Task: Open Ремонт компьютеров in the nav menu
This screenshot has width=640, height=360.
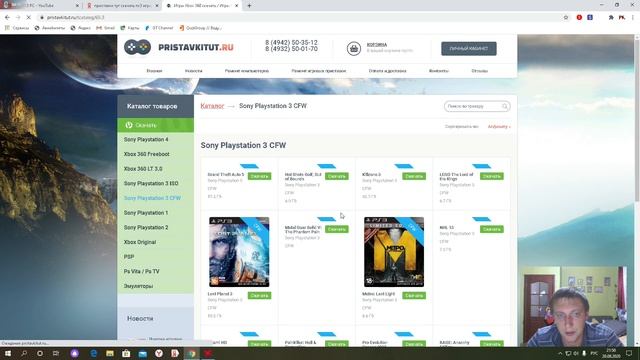Action: click(x=247, y=71)
